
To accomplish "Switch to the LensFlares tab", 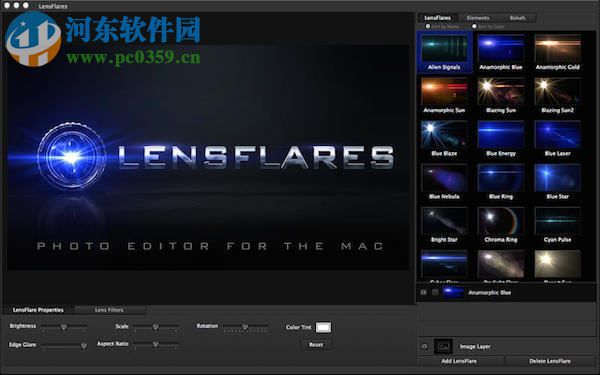I will coord(437,18).
